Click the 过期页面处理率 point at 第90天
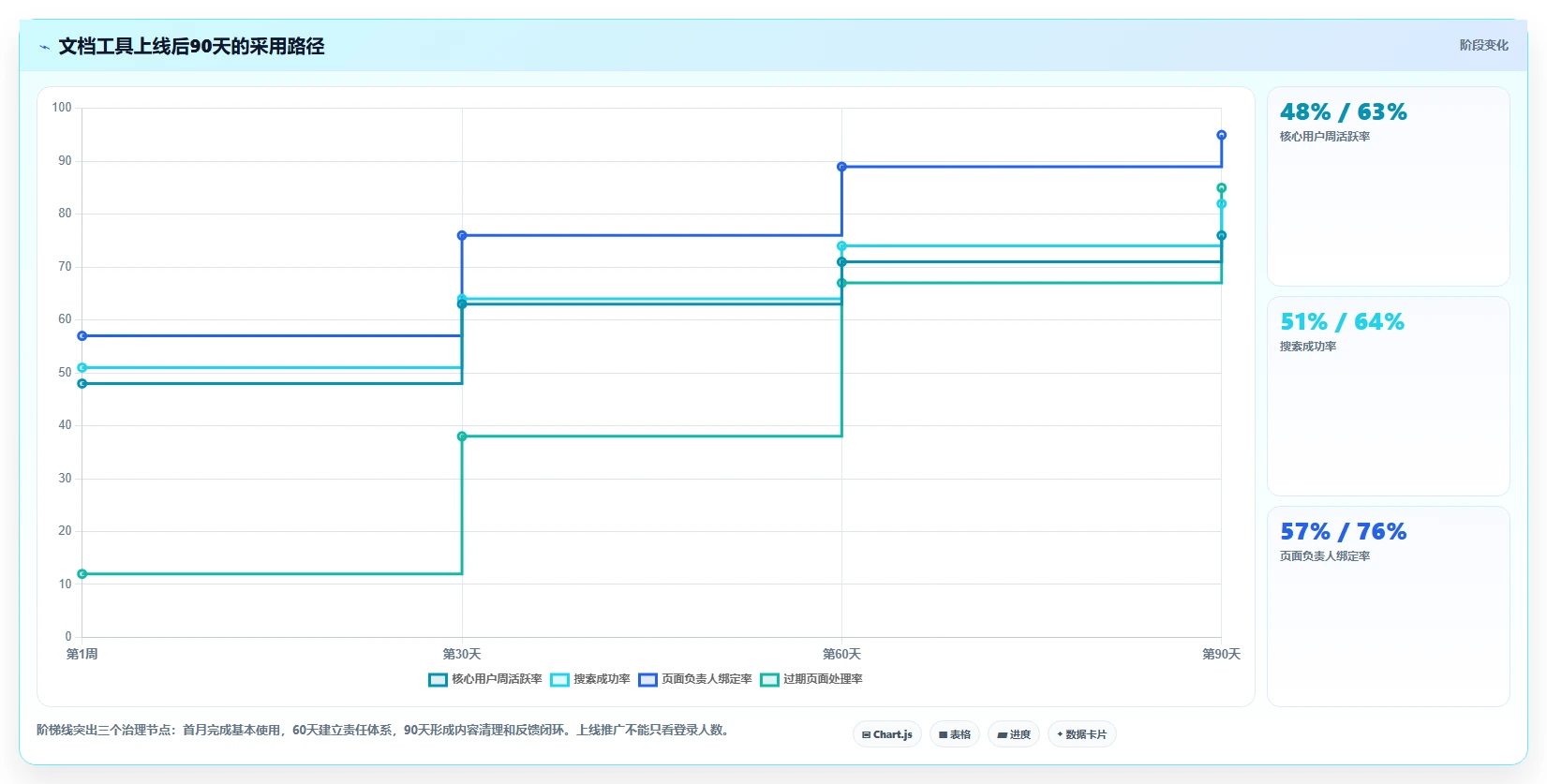Screen dimensions: 1547x784 pos(1221,188)
